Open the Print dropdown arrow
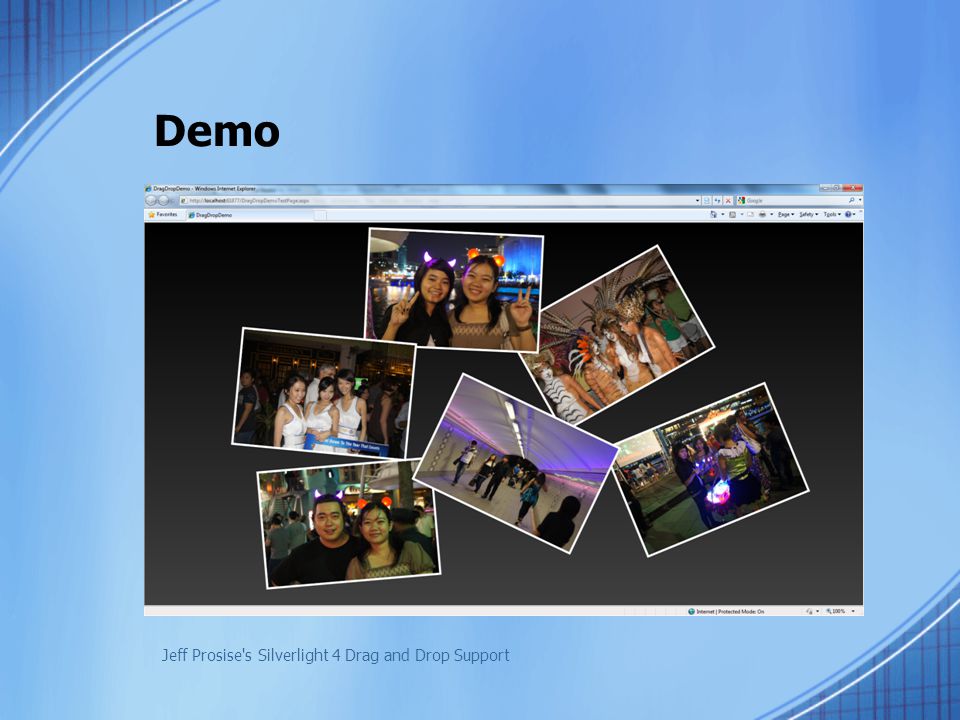 (771, 214)
